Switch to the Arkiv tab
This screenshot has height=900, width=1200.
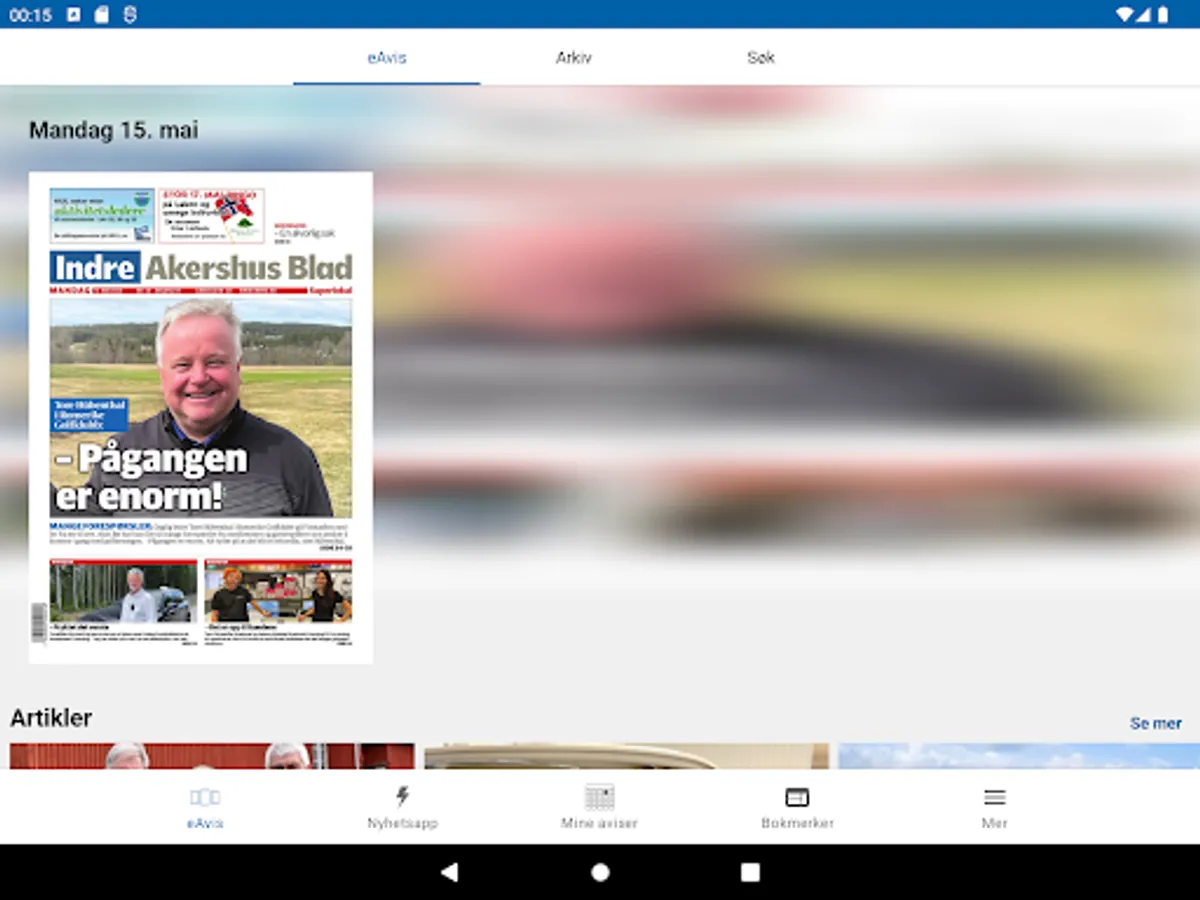pos(574,58)
